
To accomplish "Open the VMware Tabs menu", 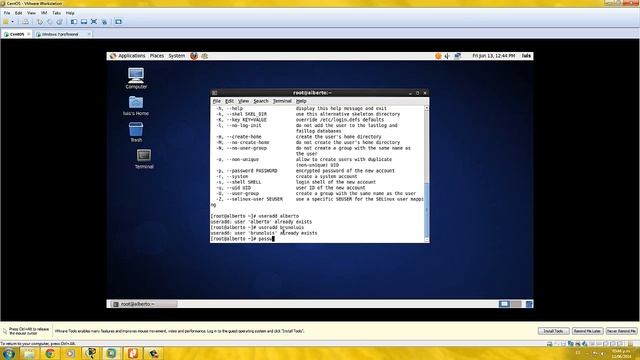I will click(56, 13).
